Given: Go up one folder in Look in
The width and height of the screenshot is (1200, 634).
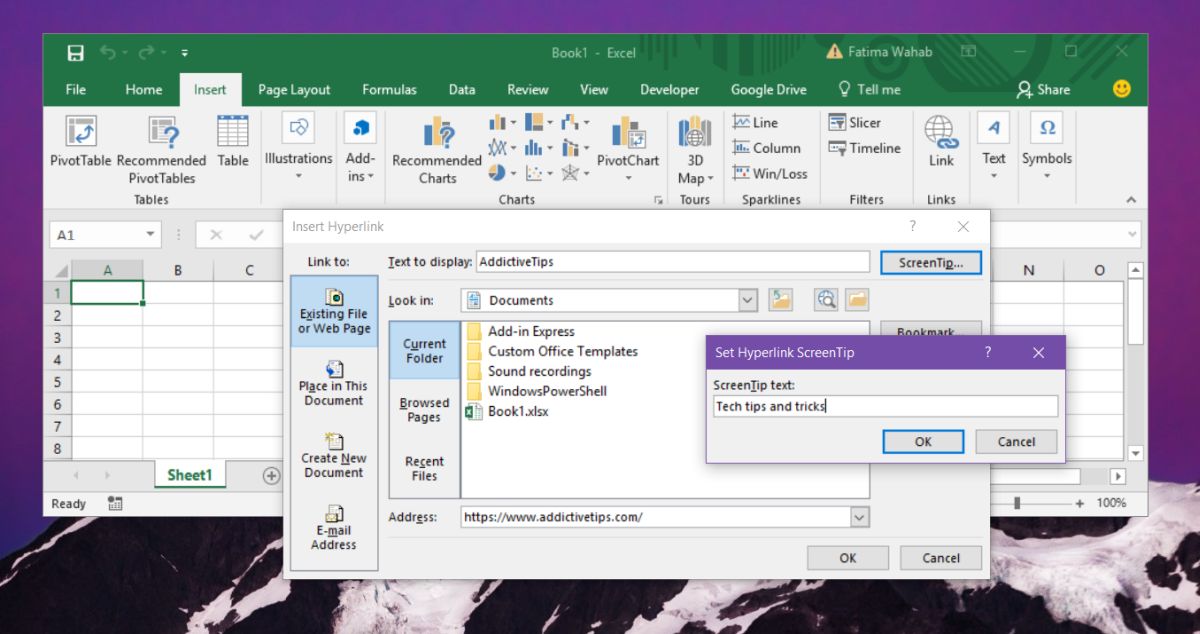Looking at the screenshot, I should pyautogui.click(x=780, y=300).
